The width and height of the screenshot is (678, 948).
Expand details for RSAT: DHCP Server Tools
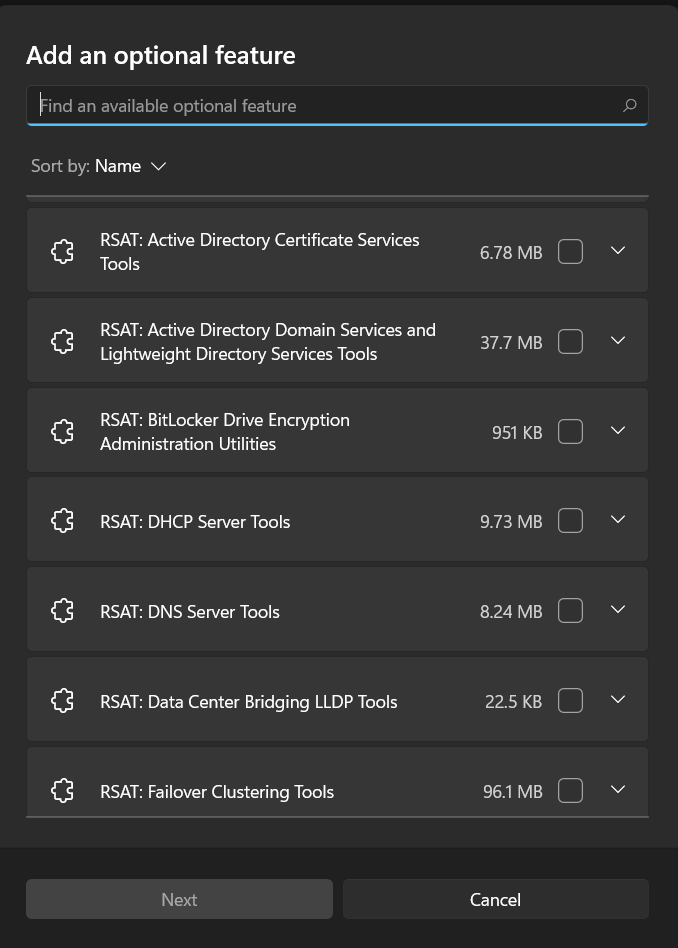(x=618, y=520)
